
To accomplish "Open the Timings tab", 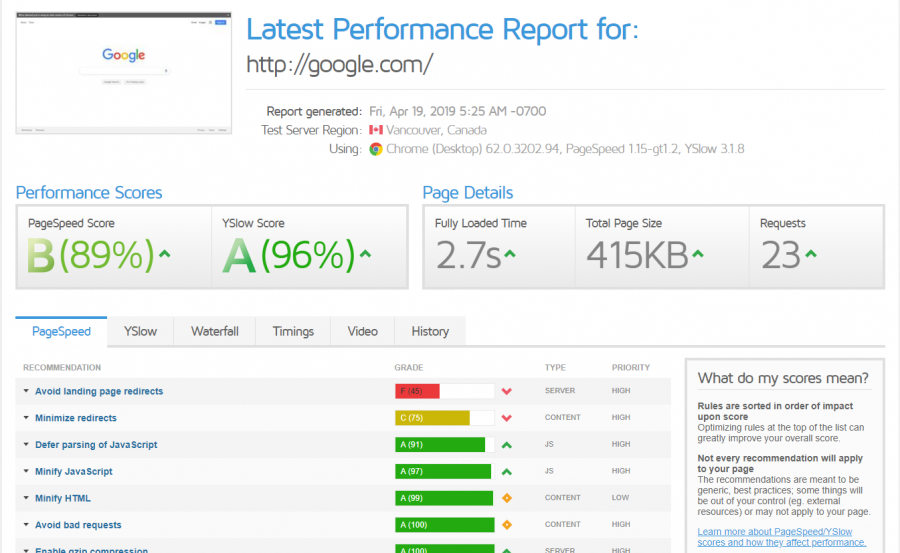I will click(x=293, y=331).
